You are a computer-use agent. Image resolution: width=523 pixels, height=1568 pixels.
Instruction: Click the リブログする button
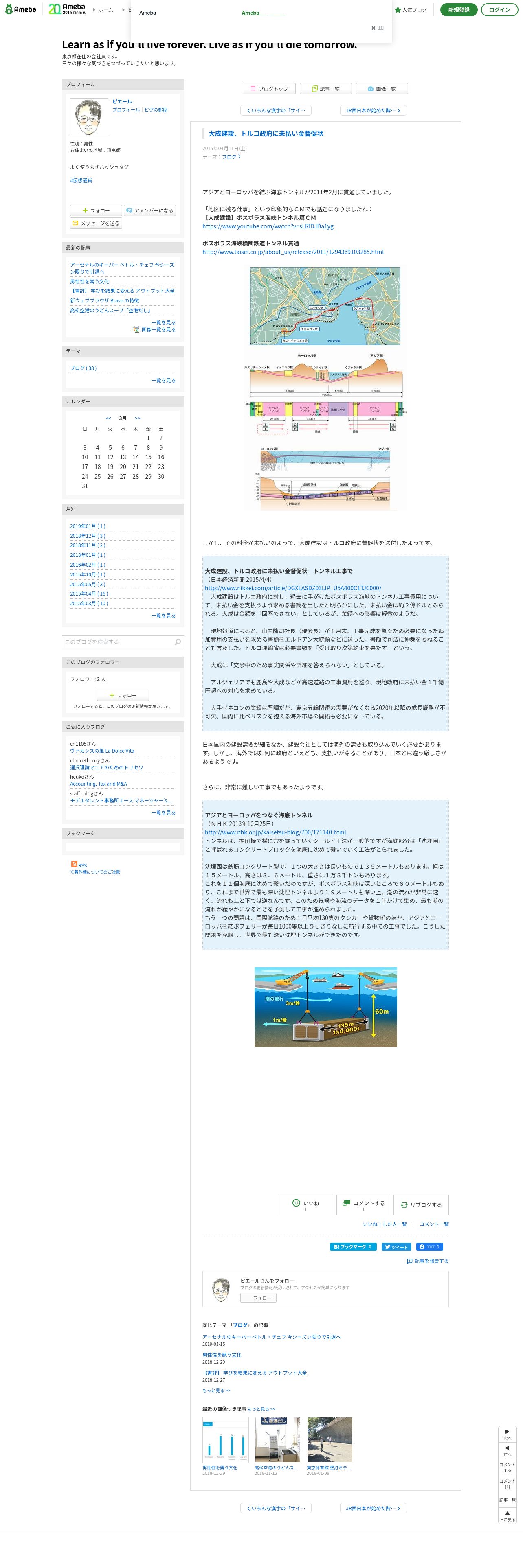tap(421, 1204)
